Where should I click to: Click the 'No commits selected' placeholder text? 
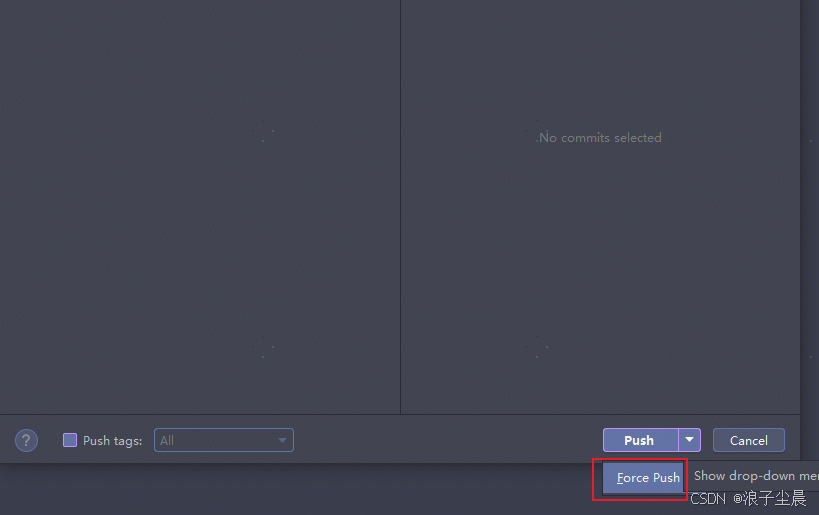coord(600,137)
